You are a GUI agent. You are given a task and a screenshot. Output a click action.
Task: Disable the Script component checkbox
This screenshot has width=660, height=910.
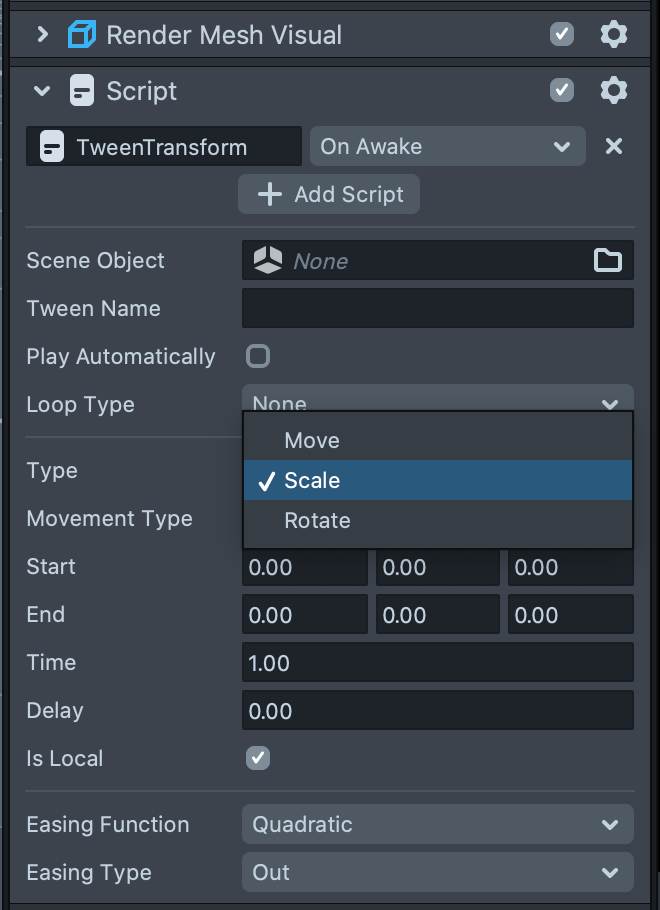tap(562, 91)
